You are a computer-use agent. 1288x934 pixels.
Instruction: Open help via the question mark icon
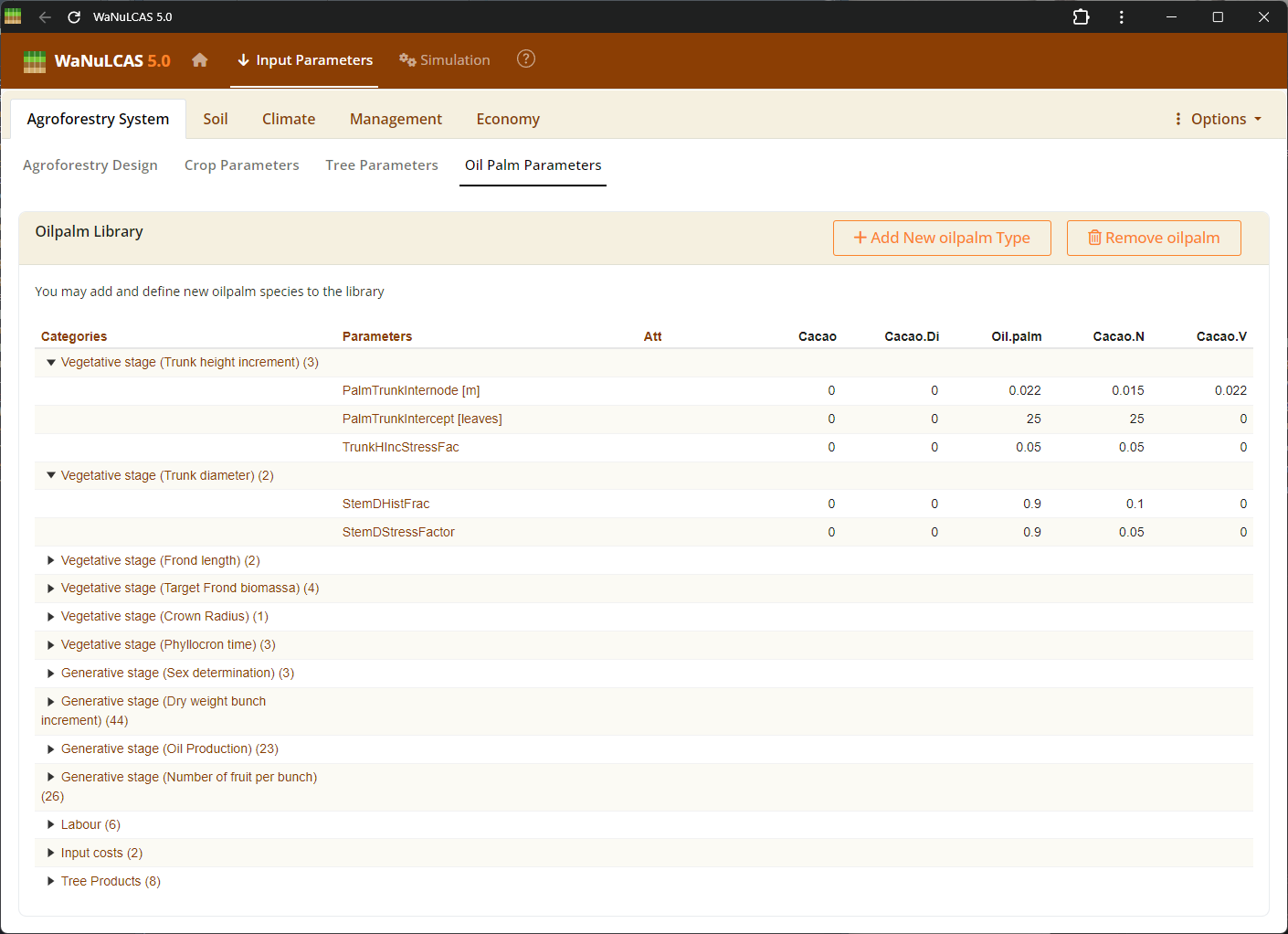pyautogui.click(x=525, y=58)
